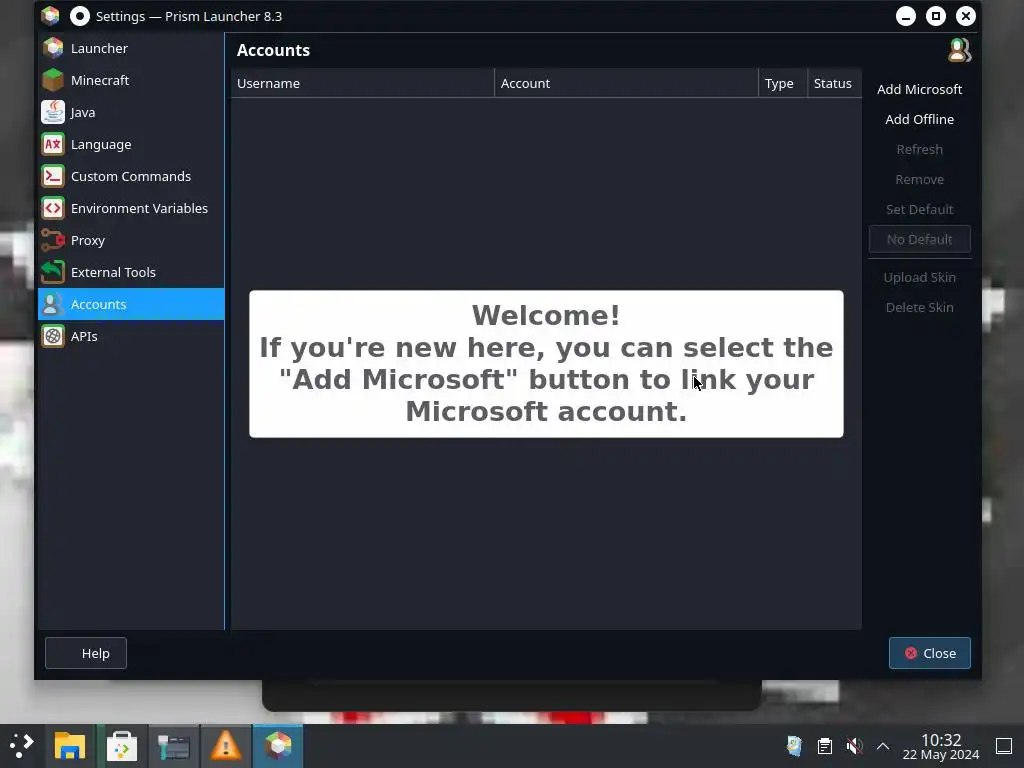Open Java settings via coffee cup icon
Screen dimensions: 1024x768
click(x=53, y=112)
